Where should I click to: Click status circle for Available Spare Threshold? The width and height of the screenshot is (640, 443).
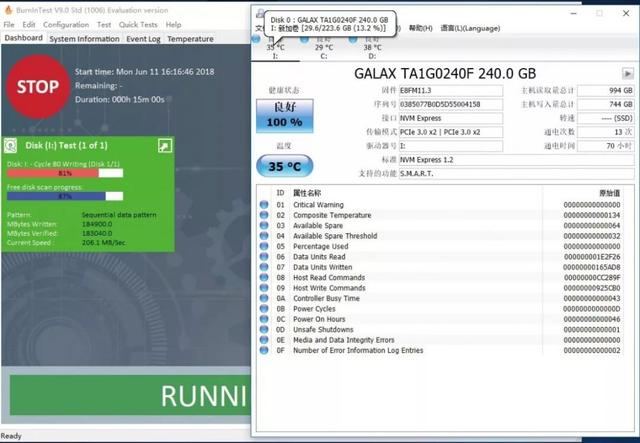click(x=264, y=236)
